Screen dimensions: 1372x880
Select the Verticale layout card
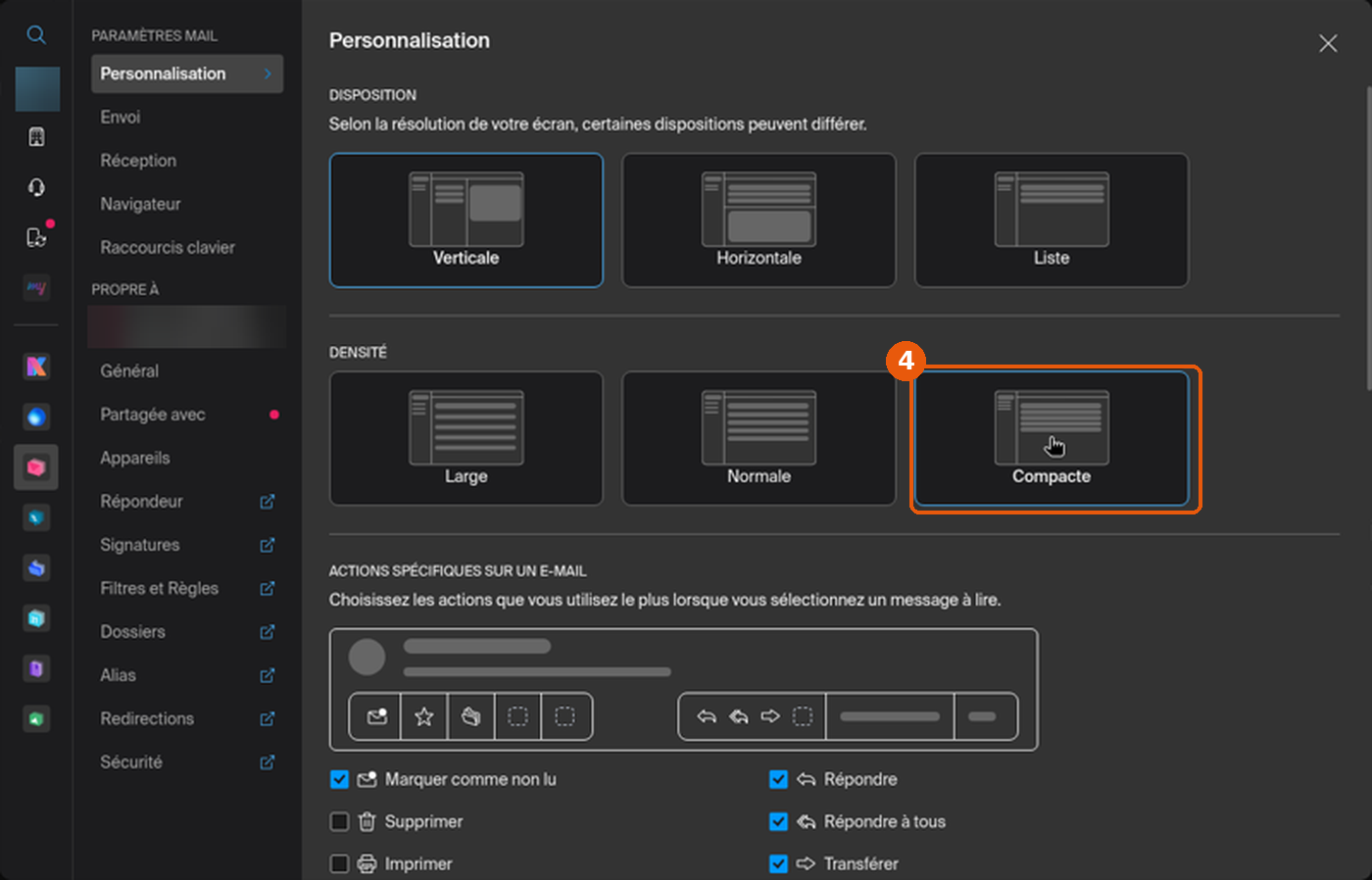[466, 220]
